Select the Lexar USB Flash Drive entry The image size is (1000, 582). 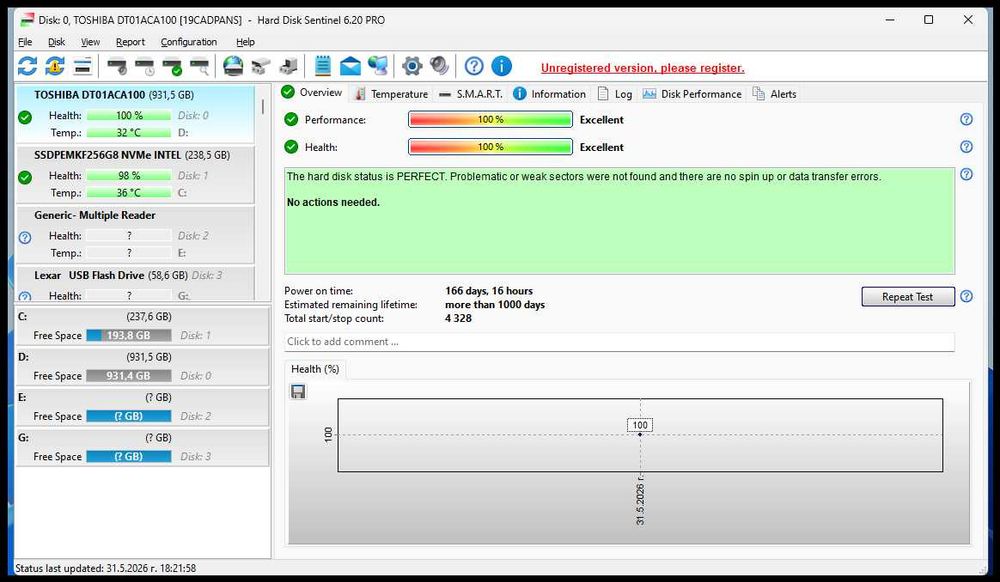point(135,283)
